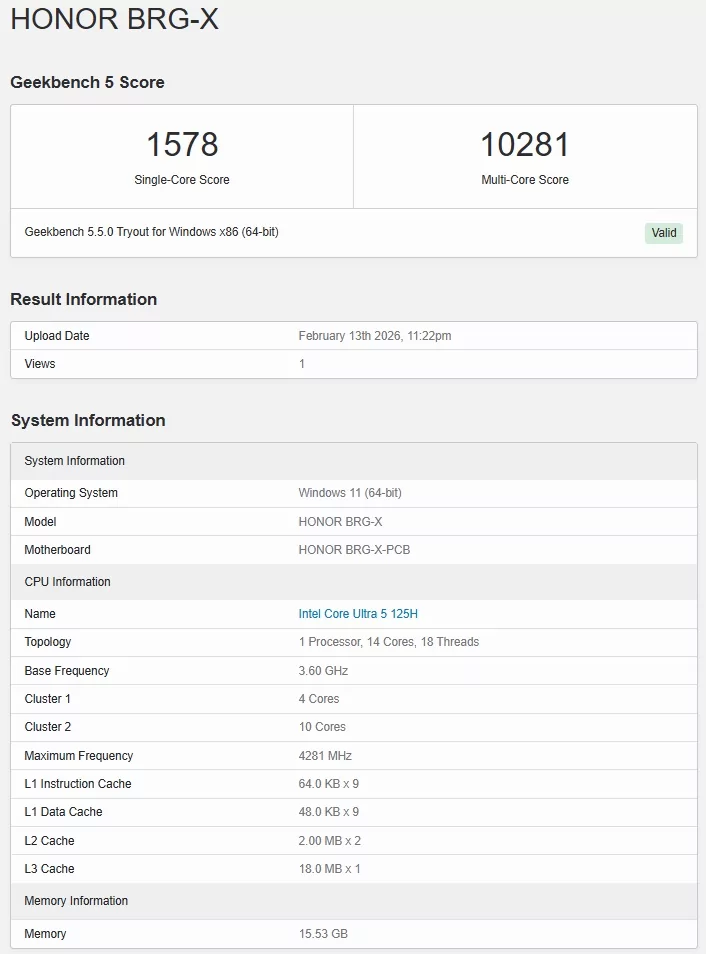Image resolution: width=706 pixels, height=954 pixels.
Task: Click the Geekbench 5.5.0 Tryout version text
Action: click(x=151, y=232)
